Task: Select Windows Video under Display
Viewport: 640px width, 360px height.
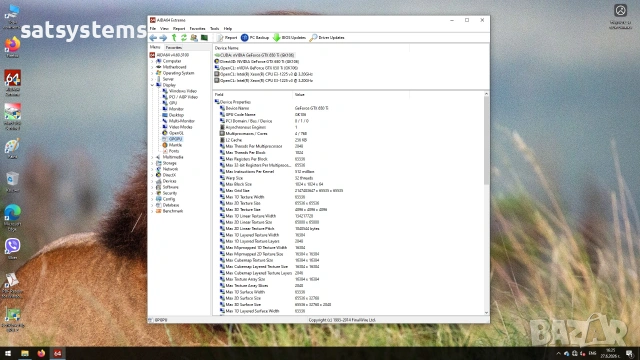Action: pos(182,91)
